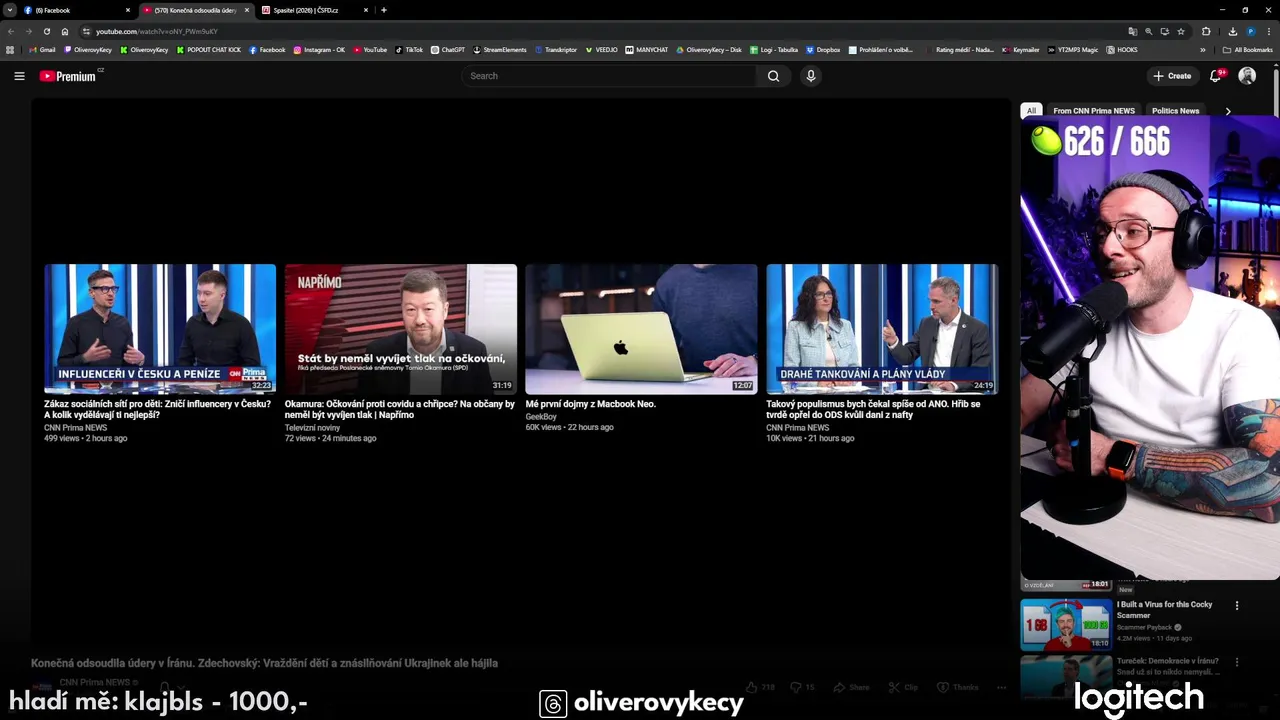Expand hidden bookmarks with double chevron
The image size is (1280, 720).
1203,50
